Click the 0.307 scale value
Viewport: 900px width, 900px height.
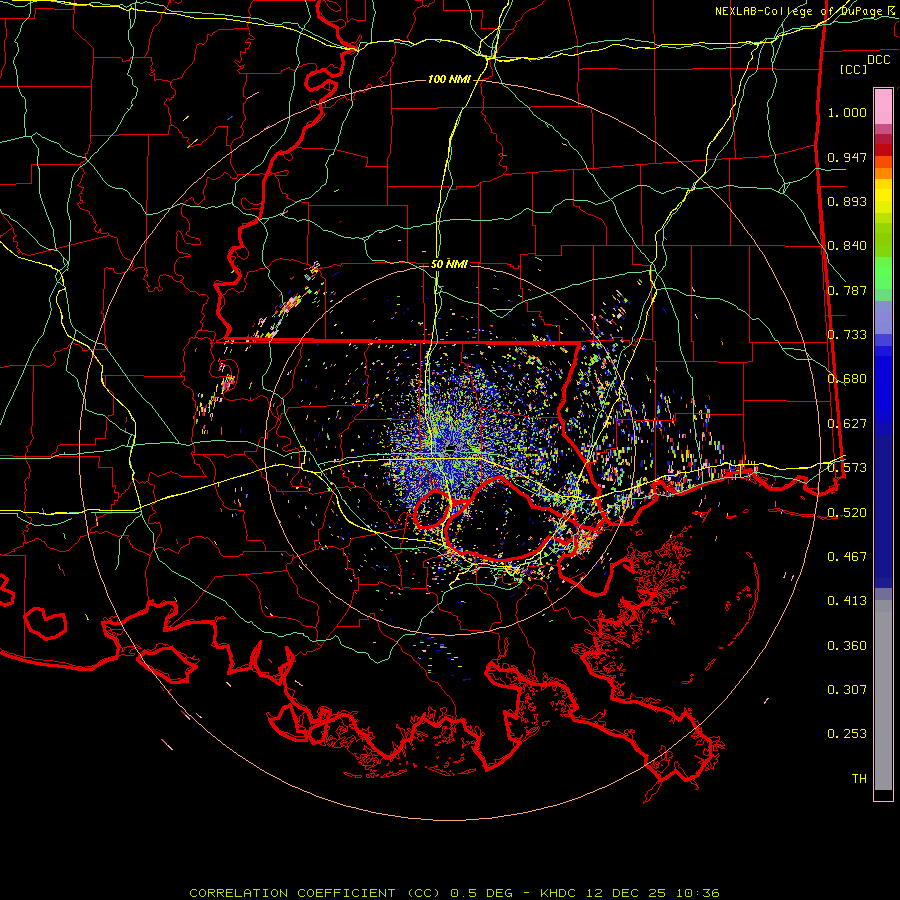847,690
